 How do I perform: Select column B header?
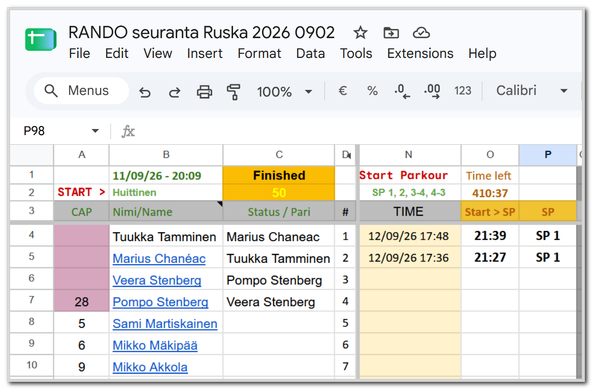pos(166,155)
